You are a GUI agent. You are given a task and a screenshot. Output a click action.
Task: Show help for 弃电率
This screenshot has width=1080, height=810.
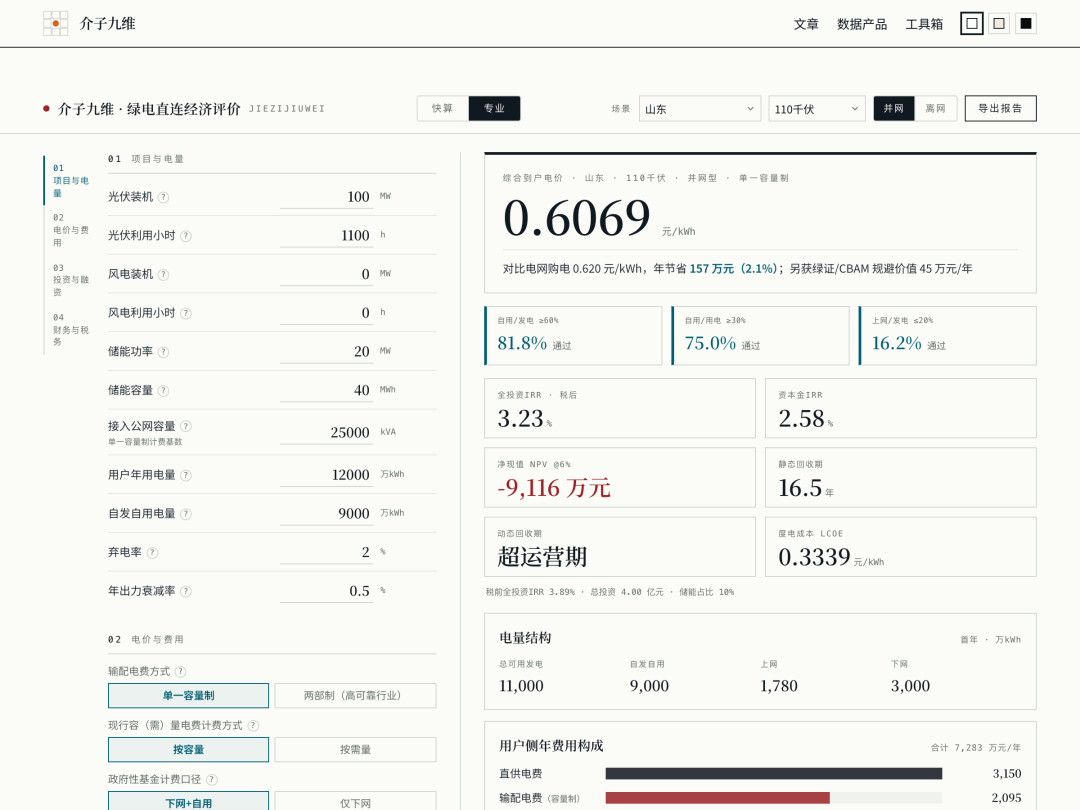tap(152, 552)
